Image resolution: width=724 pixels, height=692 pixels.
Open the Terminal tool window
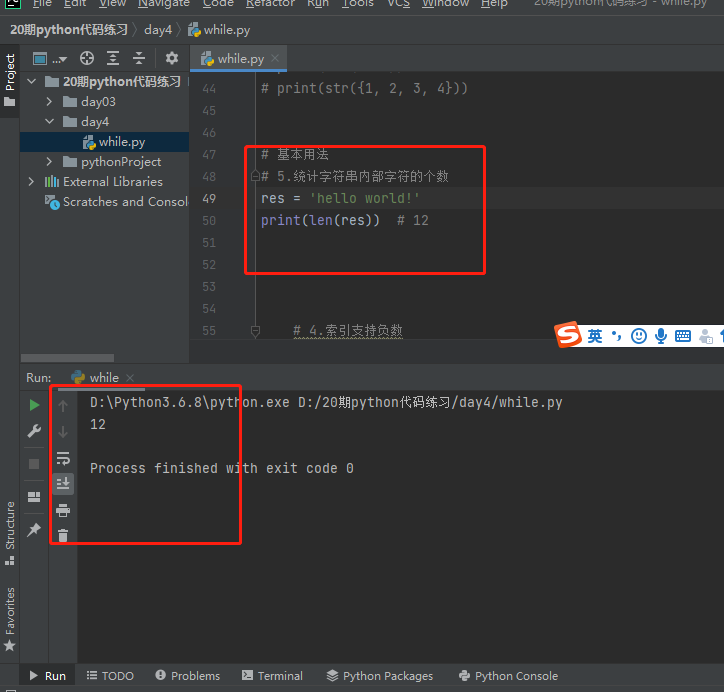coord(272,676)
